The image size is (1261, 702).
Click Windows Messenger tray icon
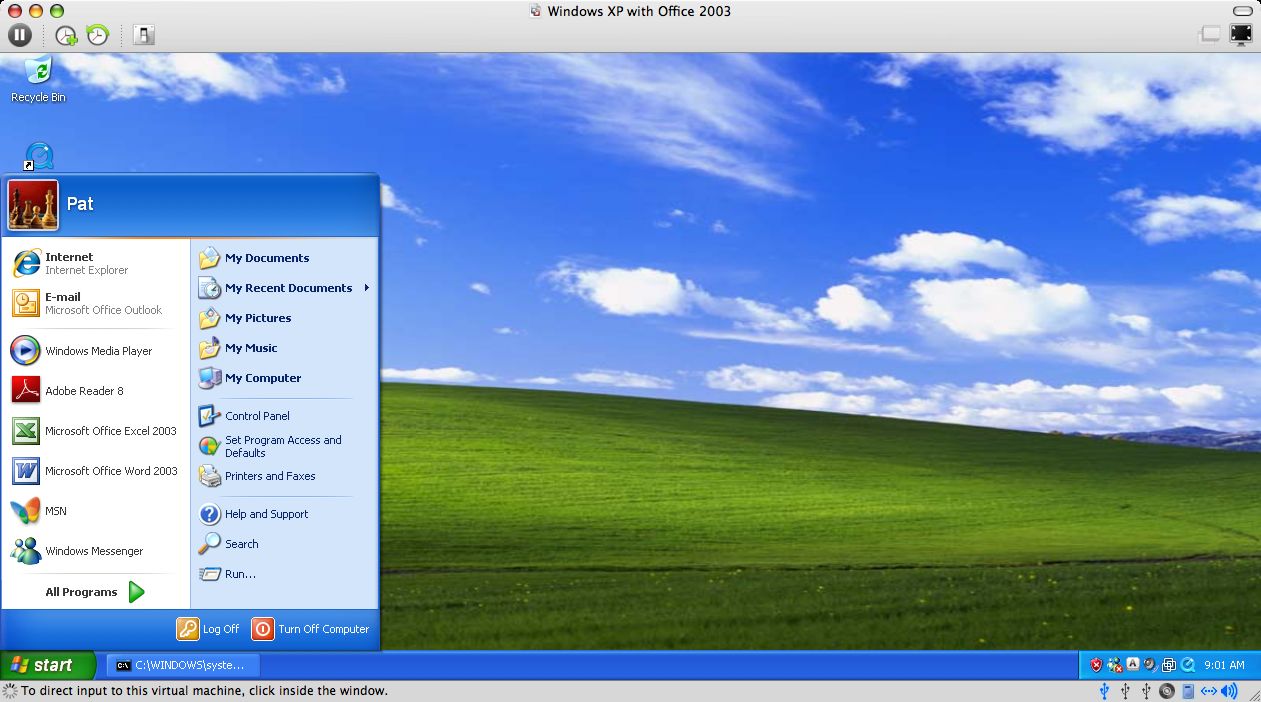[x=1115, y=664]
